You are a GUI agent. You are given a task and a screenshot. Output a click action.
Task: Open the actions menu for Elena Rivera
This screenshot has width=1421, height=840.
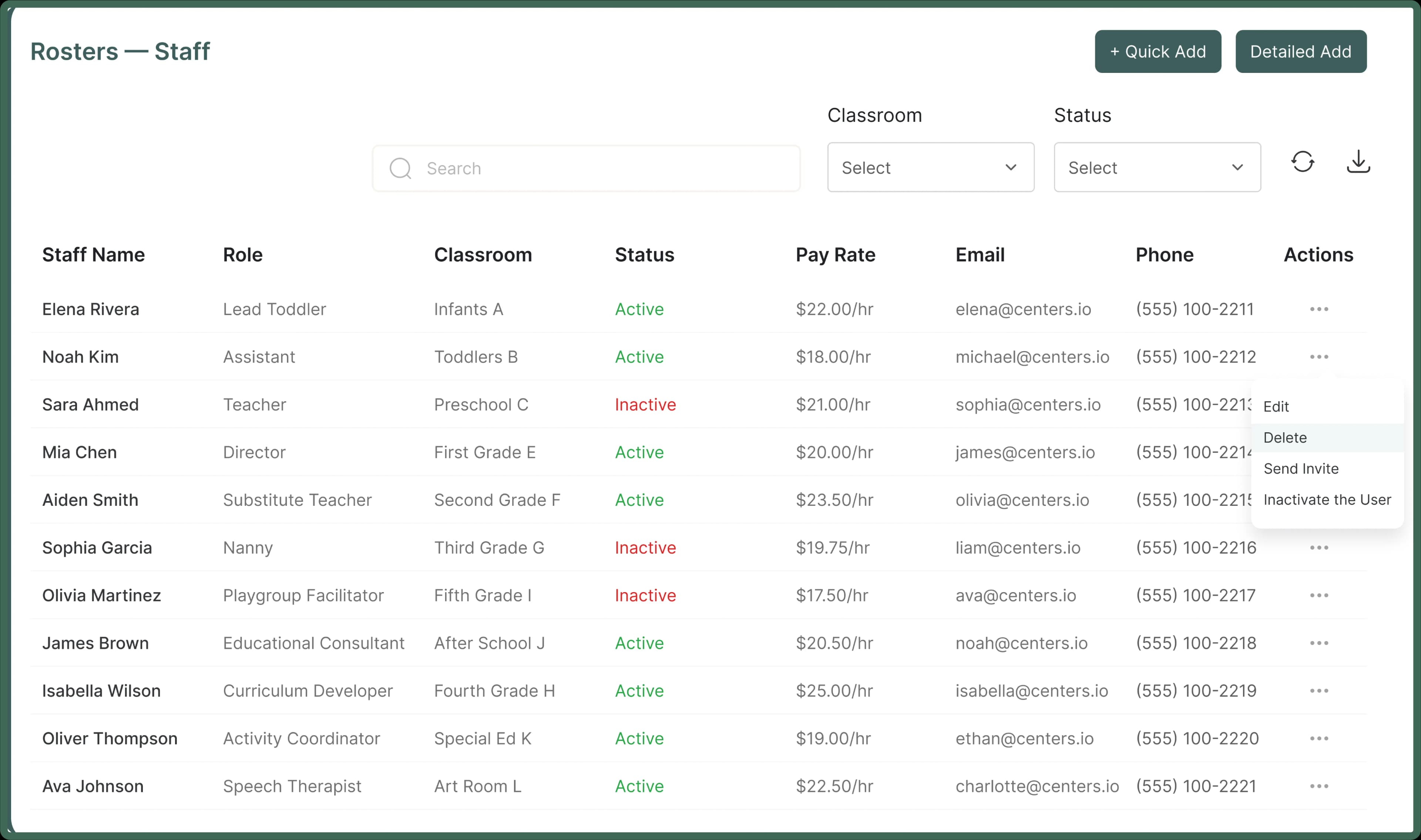tap(1319, 309)
